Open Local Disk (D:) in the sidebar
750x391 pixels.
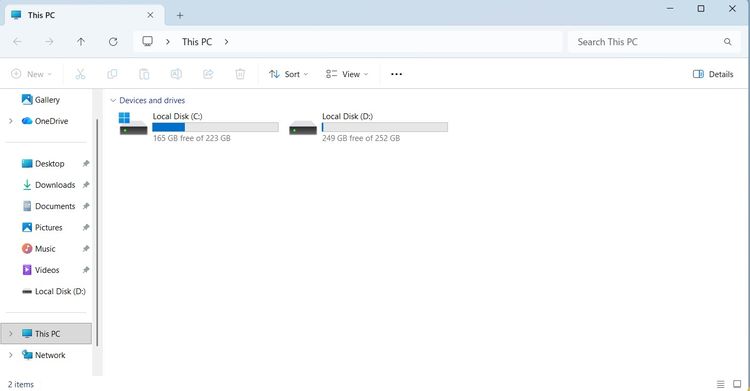54,291
